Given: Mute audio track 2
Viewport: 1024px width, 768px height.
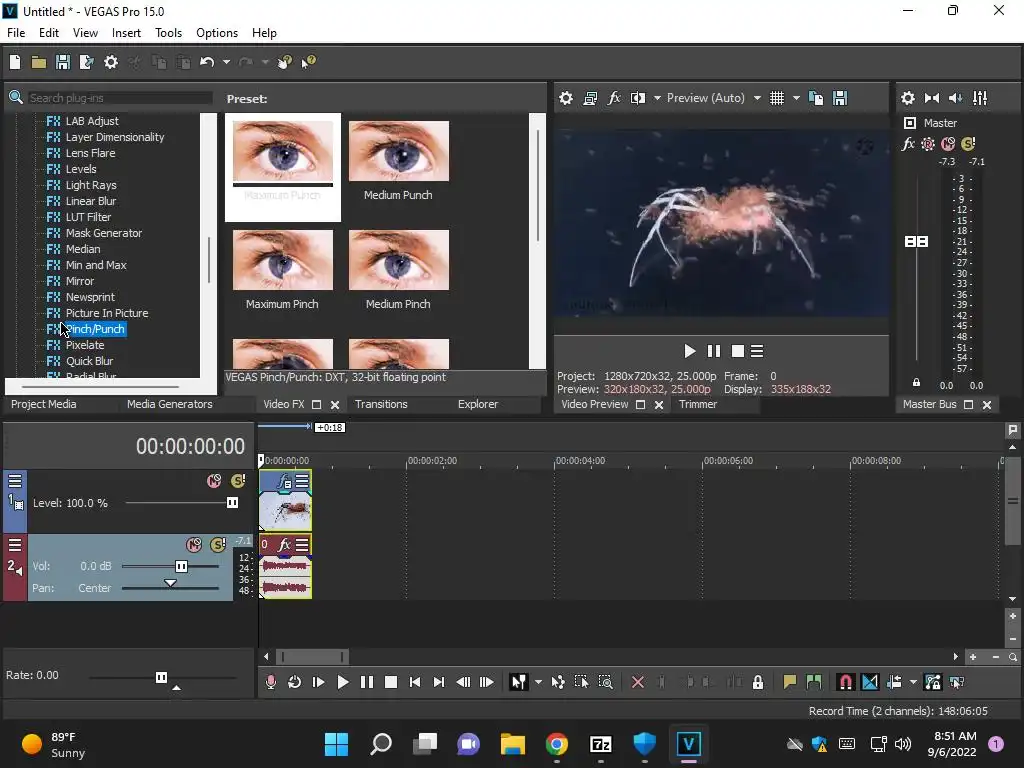Looking at the screenshot, I should [194, 545].
